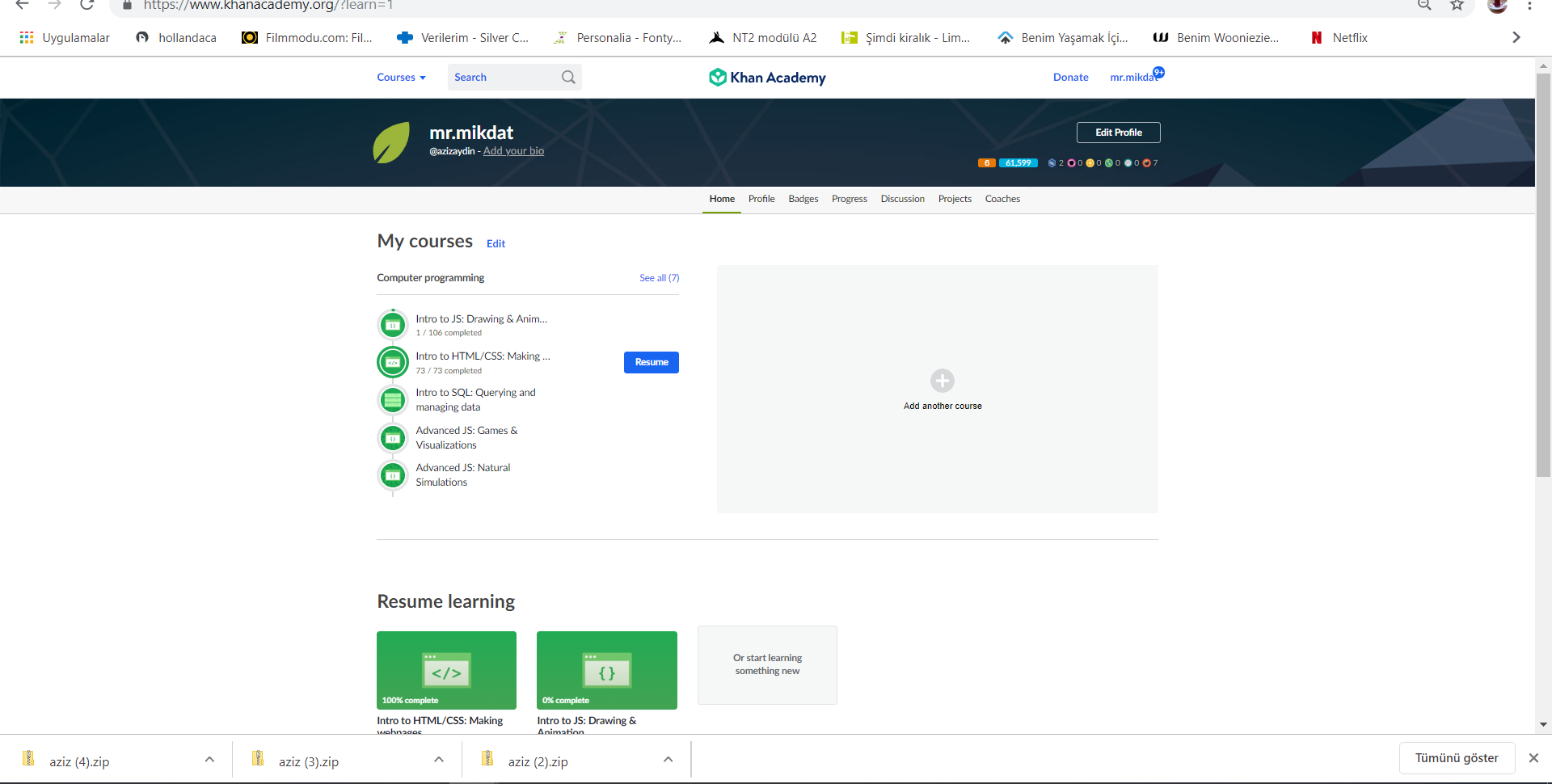Click Edit next to My courses
1552x784 pixels.
(x=496, y=244)
